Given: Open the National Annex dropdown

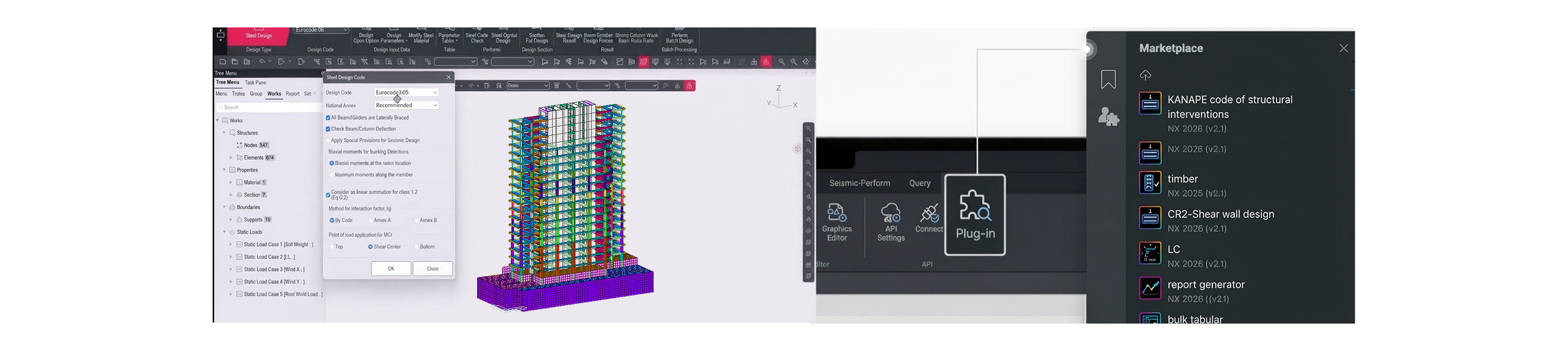Looking at the screenshot, I should [x=406, y=106].
